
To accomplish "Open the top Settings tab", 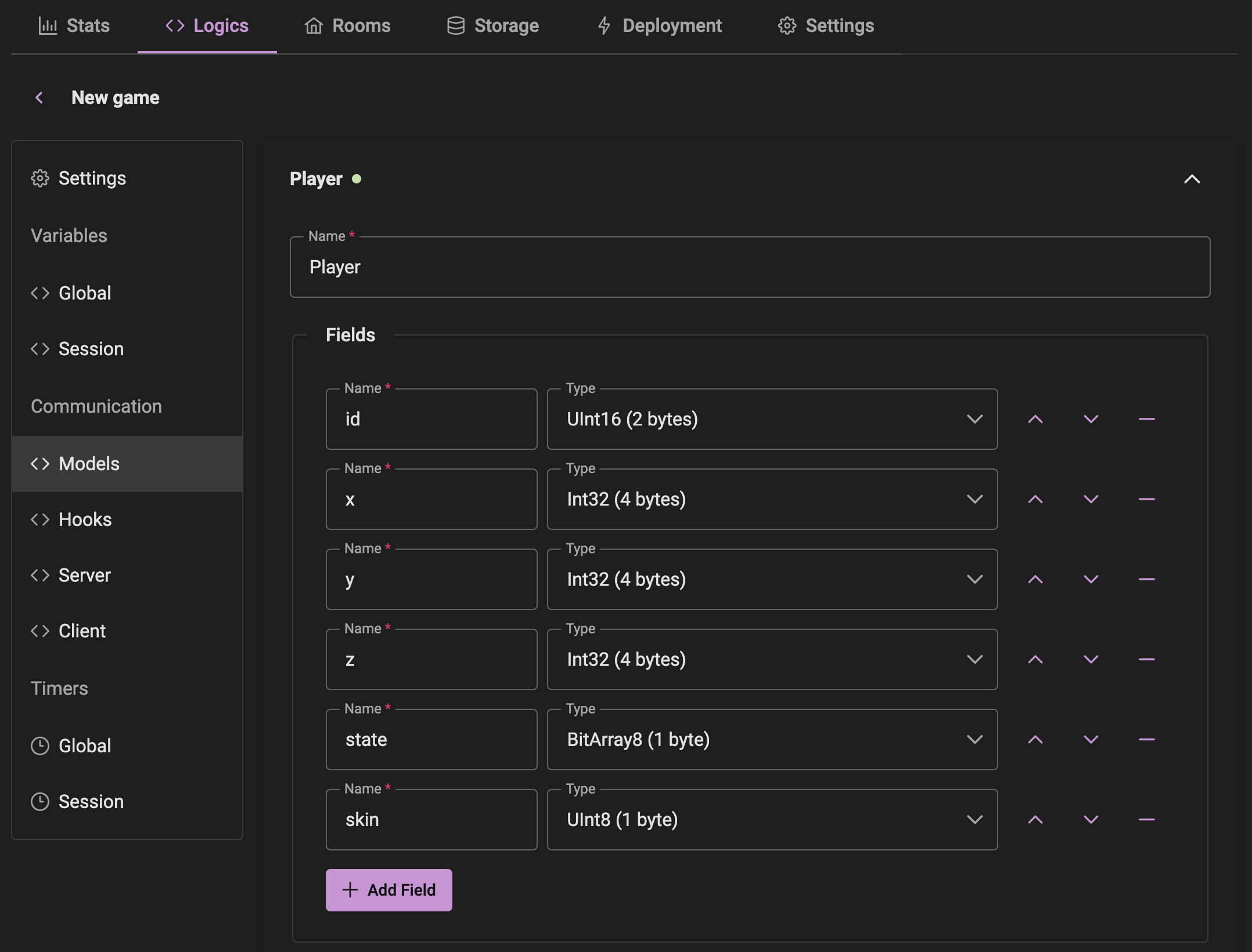I will 826,26.
